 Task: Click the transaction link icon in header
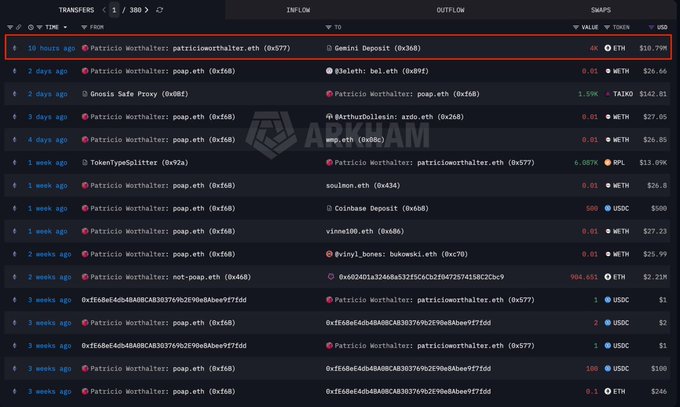pos(19,27)
